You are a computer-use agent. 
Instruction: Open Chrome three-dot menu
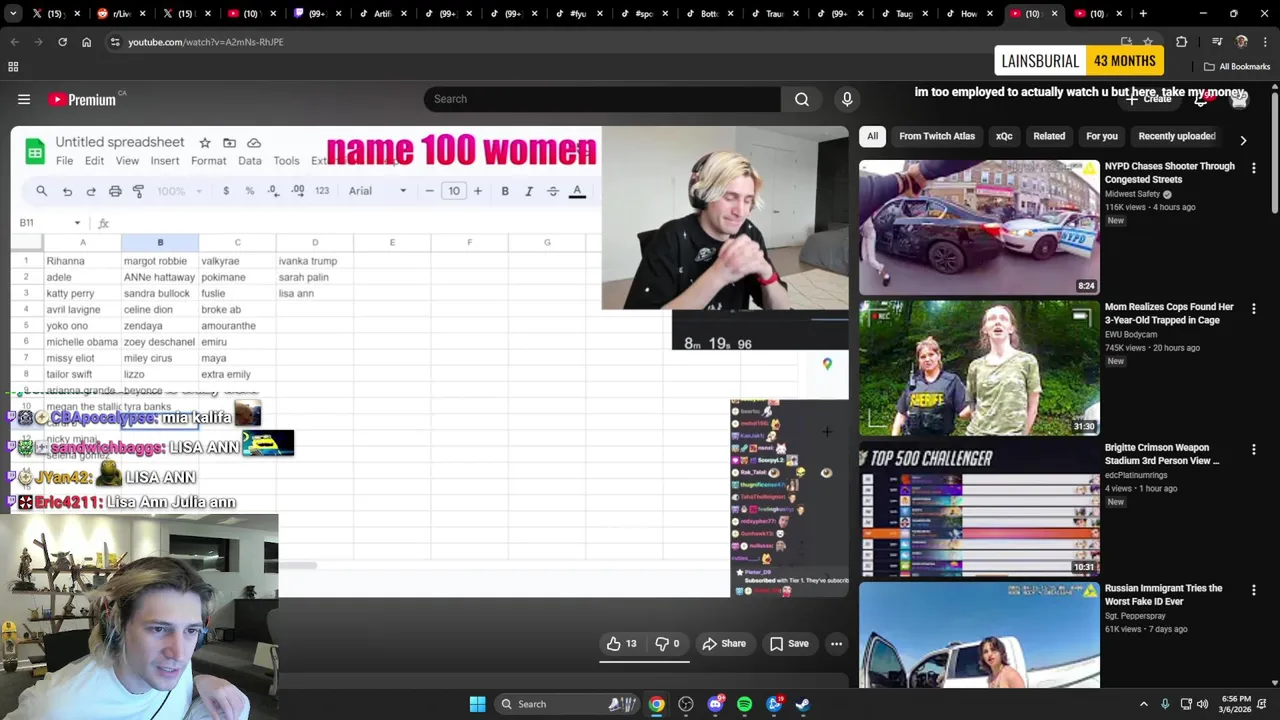click(x=1264, y=42)
